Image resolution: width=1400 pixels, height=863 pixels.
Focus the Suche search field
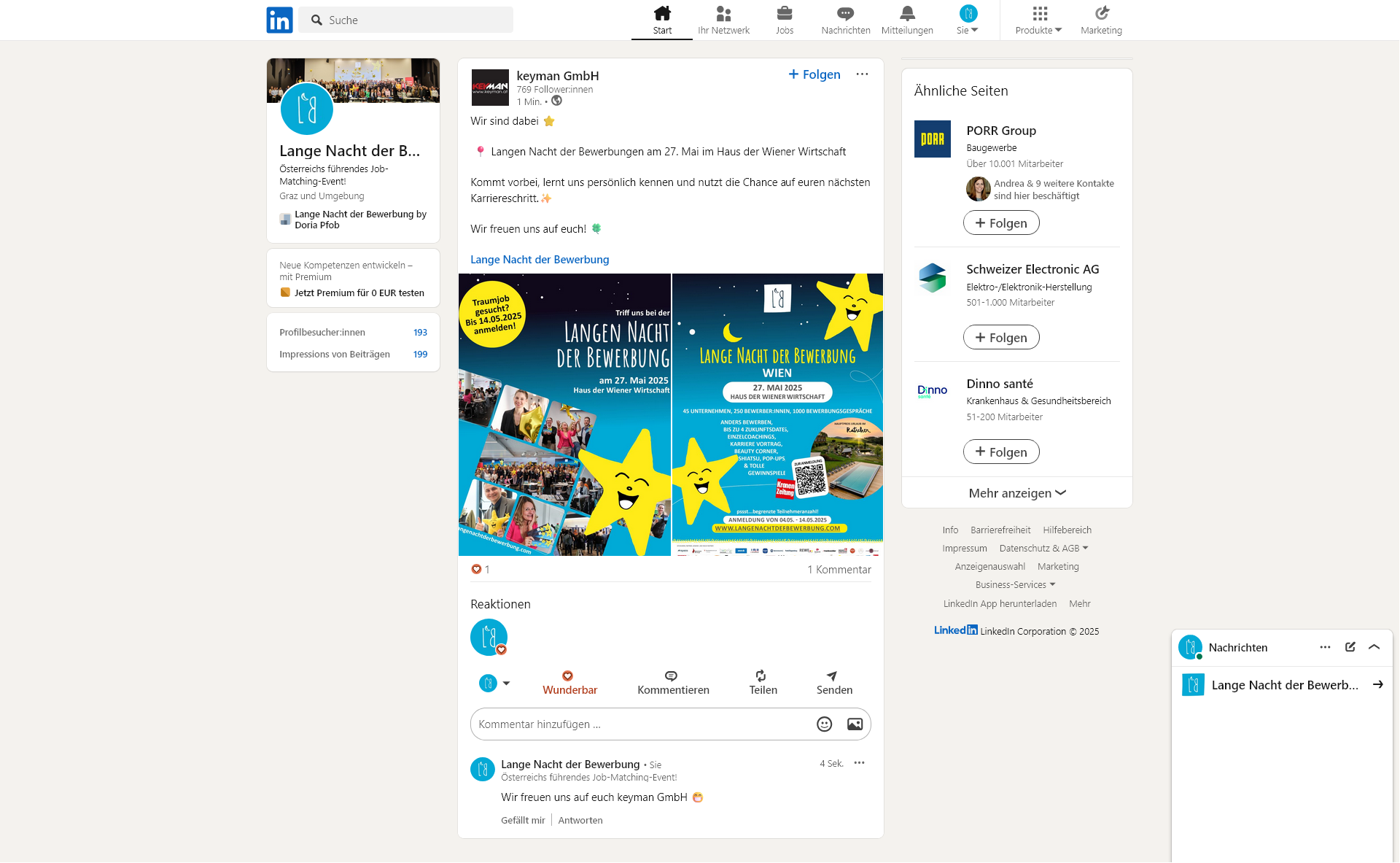(x=406, y=20)
